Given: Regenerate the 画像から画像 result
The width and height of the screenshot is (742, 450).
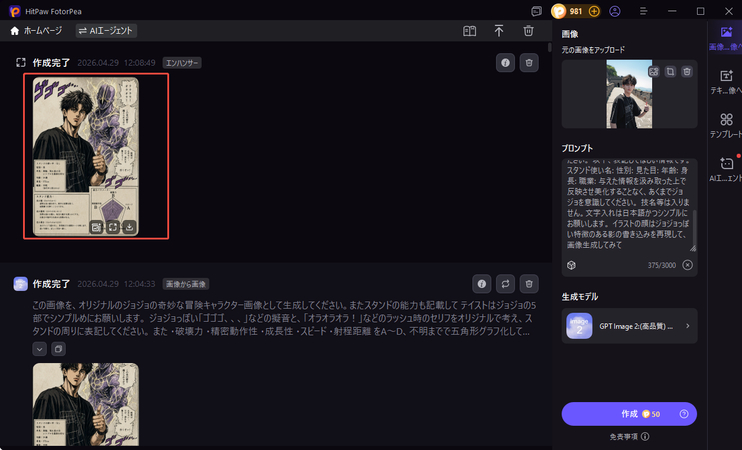Looking at the screenshot, I should coord(505,284).
